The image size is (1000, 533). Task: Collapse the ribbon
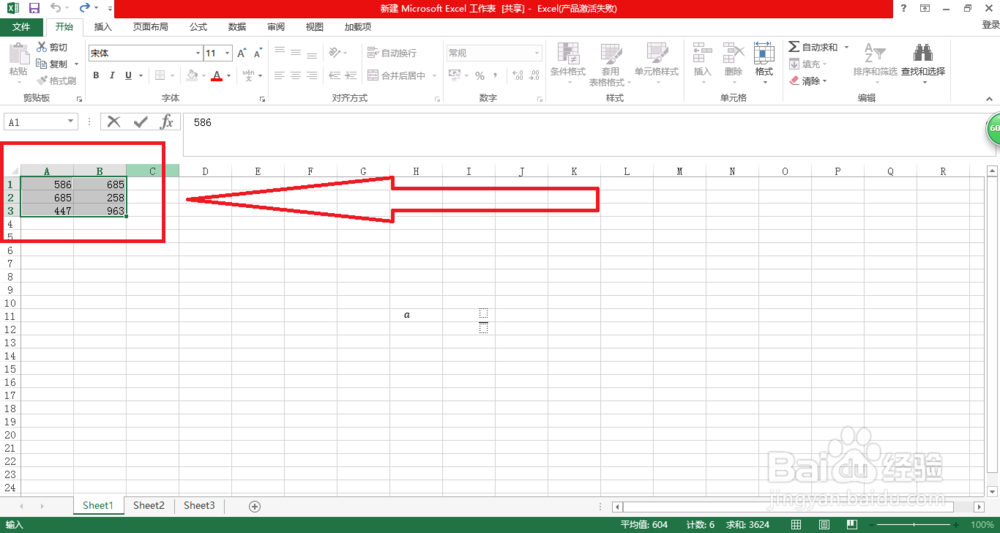(989, 99)
